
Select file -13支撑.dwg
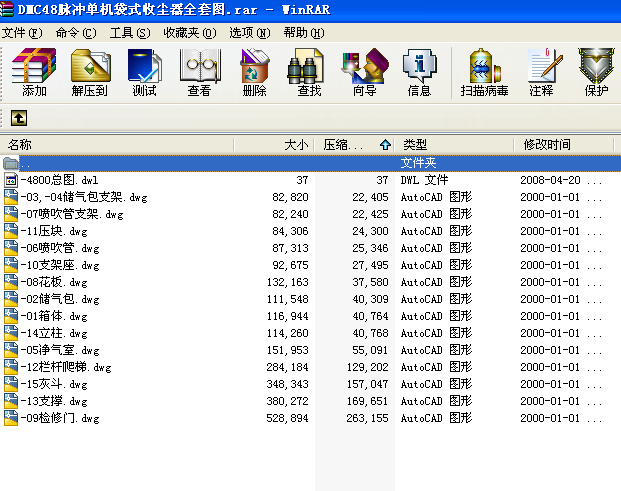click(54, 401)
